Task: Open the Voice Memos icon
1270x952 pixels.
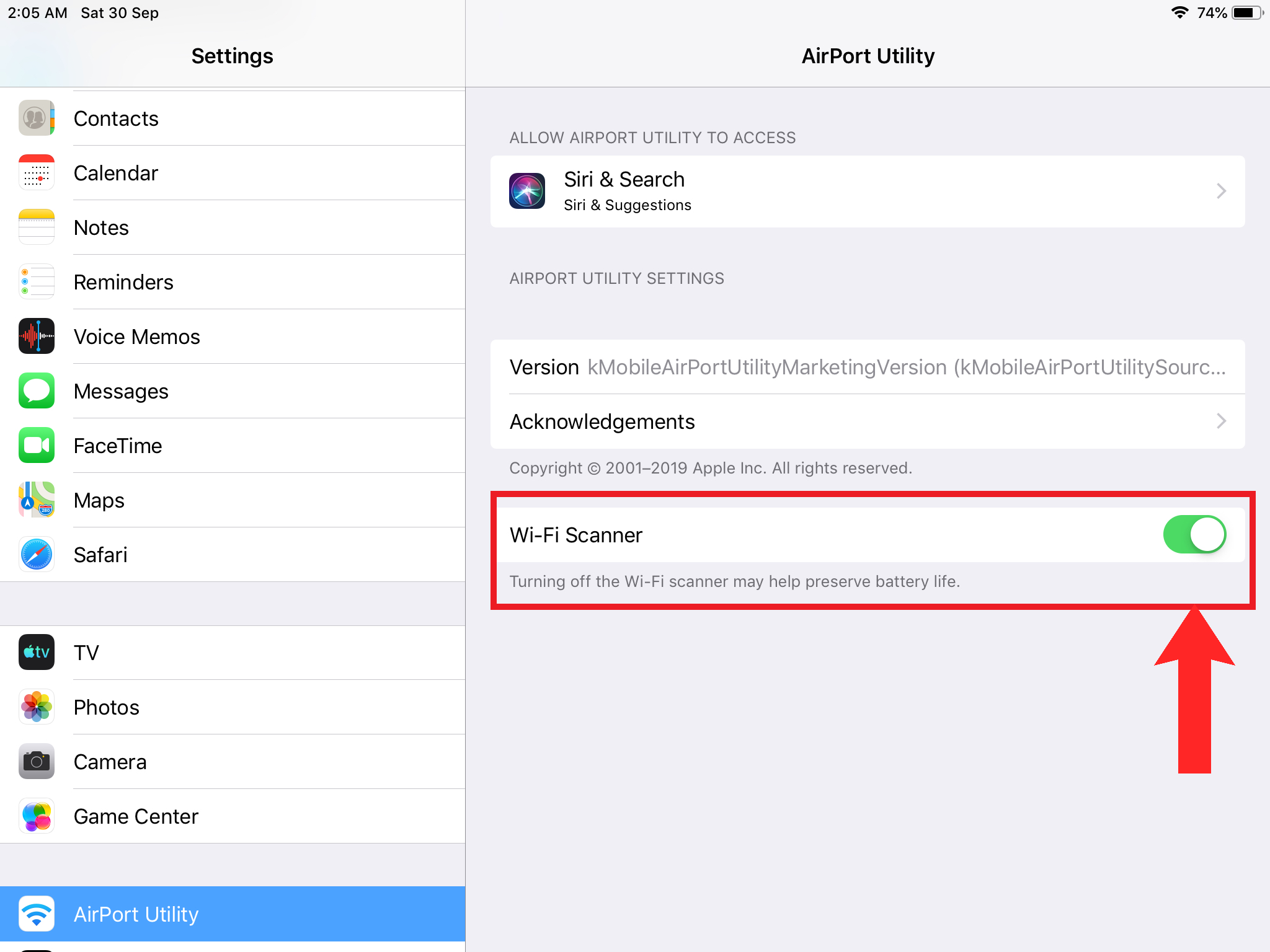Action: click(37, 336)
